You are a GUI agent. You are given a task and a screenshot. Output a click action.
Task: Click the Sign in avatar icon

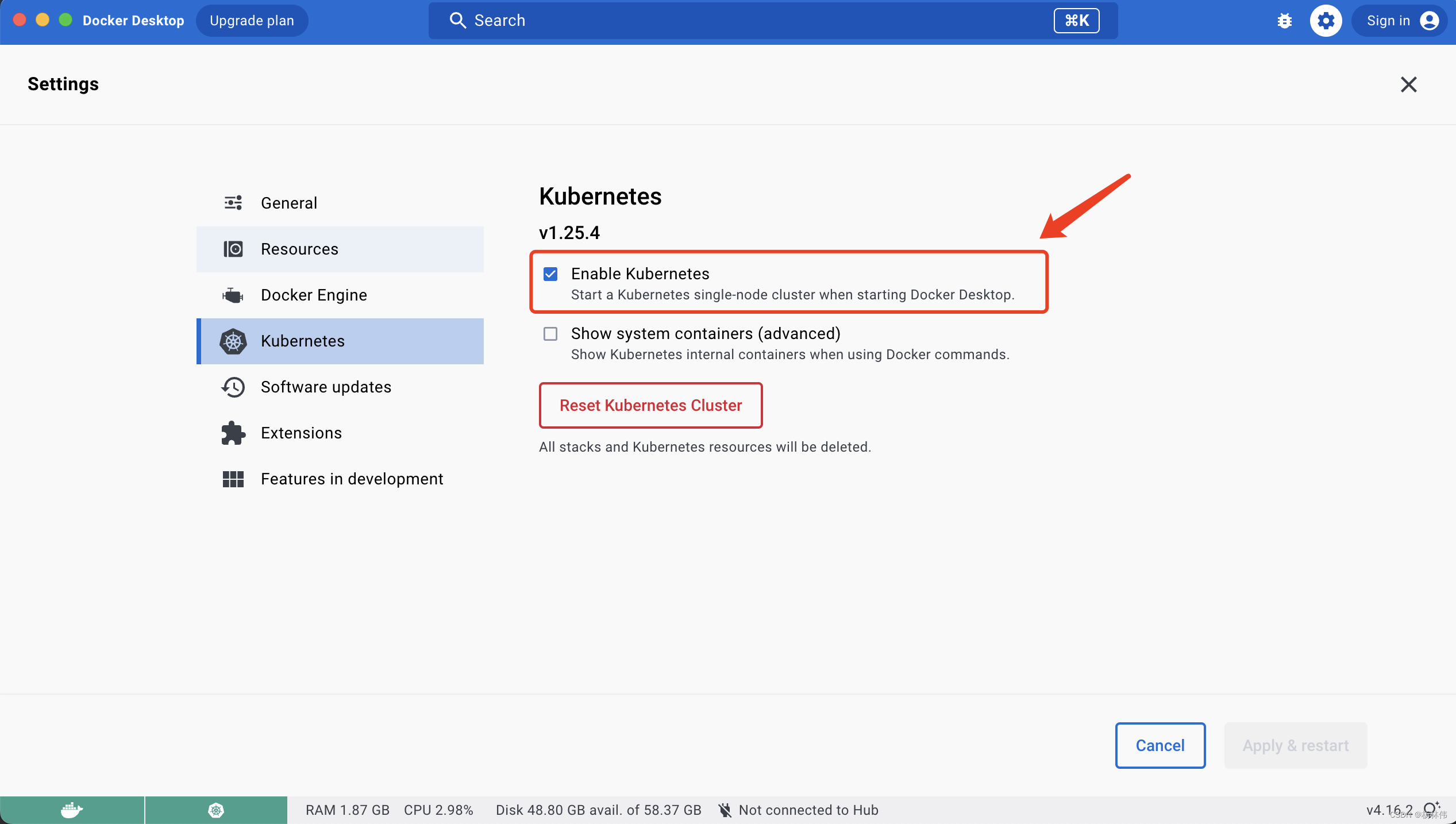tap(1430, 20)
